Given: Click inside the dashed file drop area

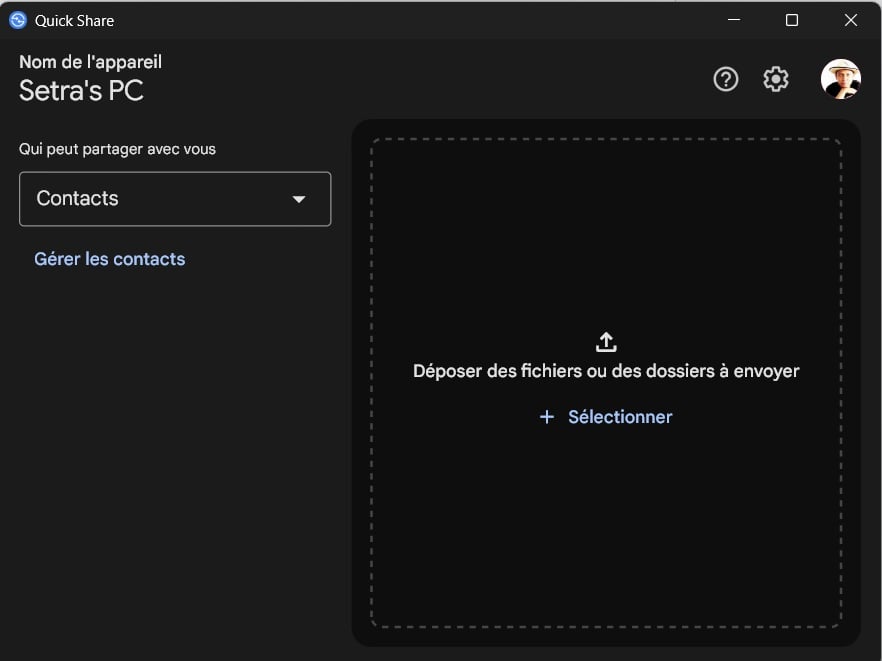Looking at the screenshot, I should point(606,530).
